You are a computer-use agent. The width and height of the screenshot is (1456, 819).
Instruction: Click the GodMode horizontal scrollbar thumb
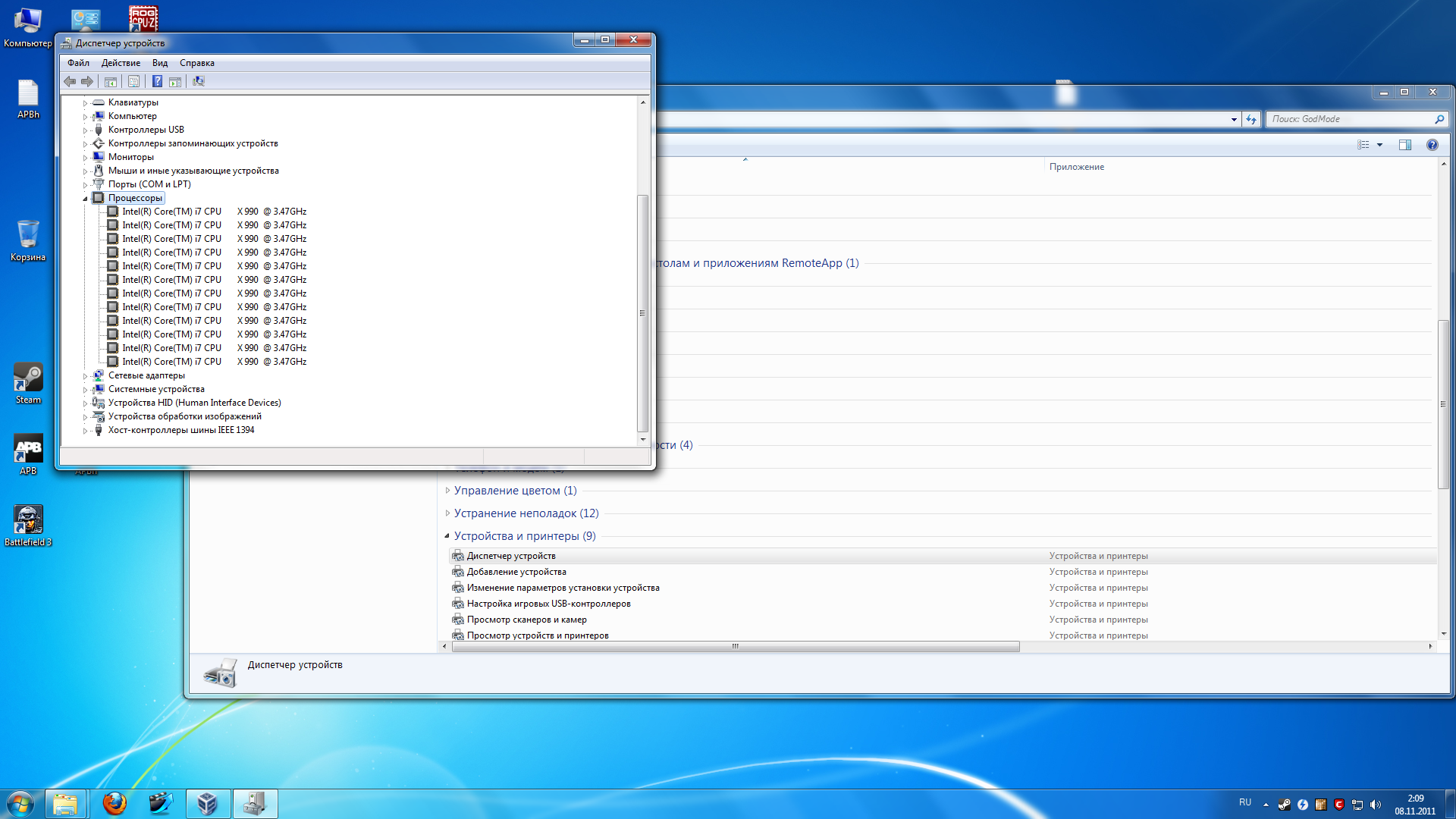coord(736,647)
